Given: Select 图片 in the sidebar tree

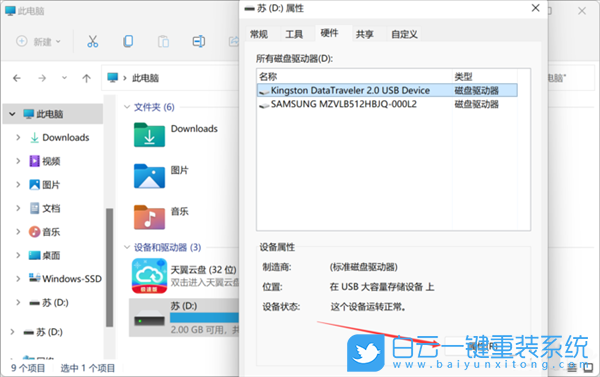Looking at the screenshot, I should pos(45,185).
